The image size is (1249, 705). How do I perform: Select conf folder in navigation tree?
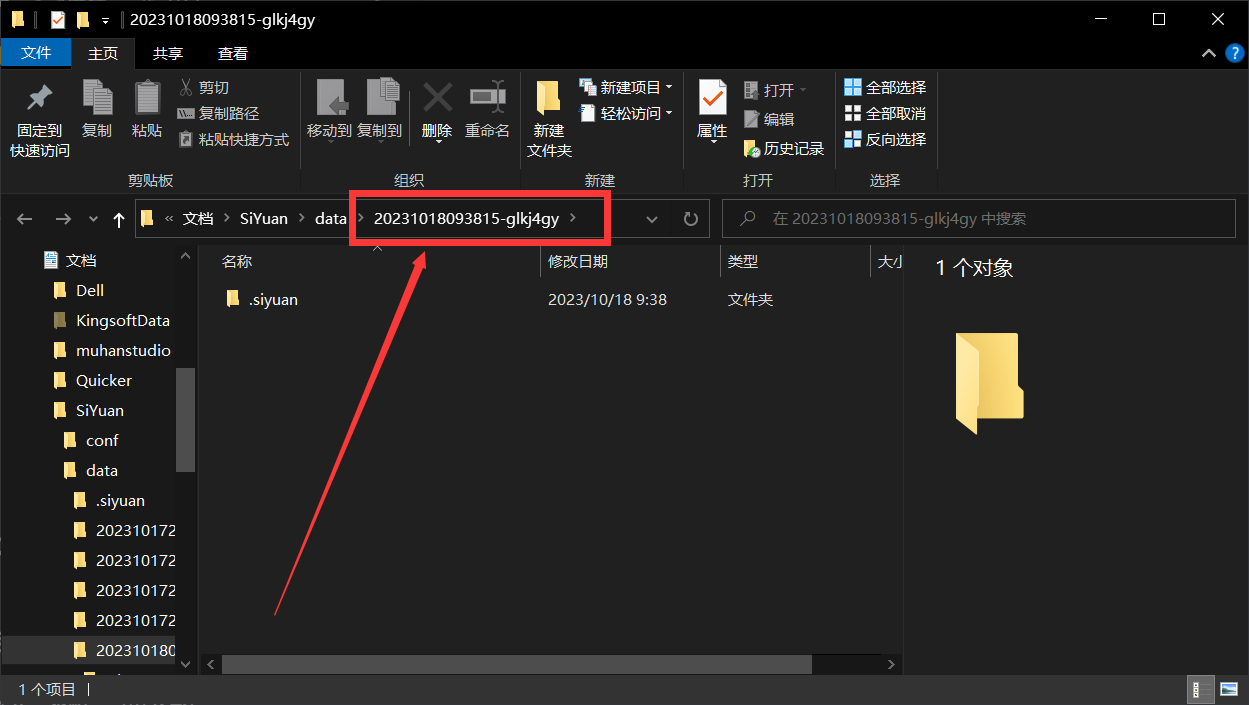coord(102,440)
